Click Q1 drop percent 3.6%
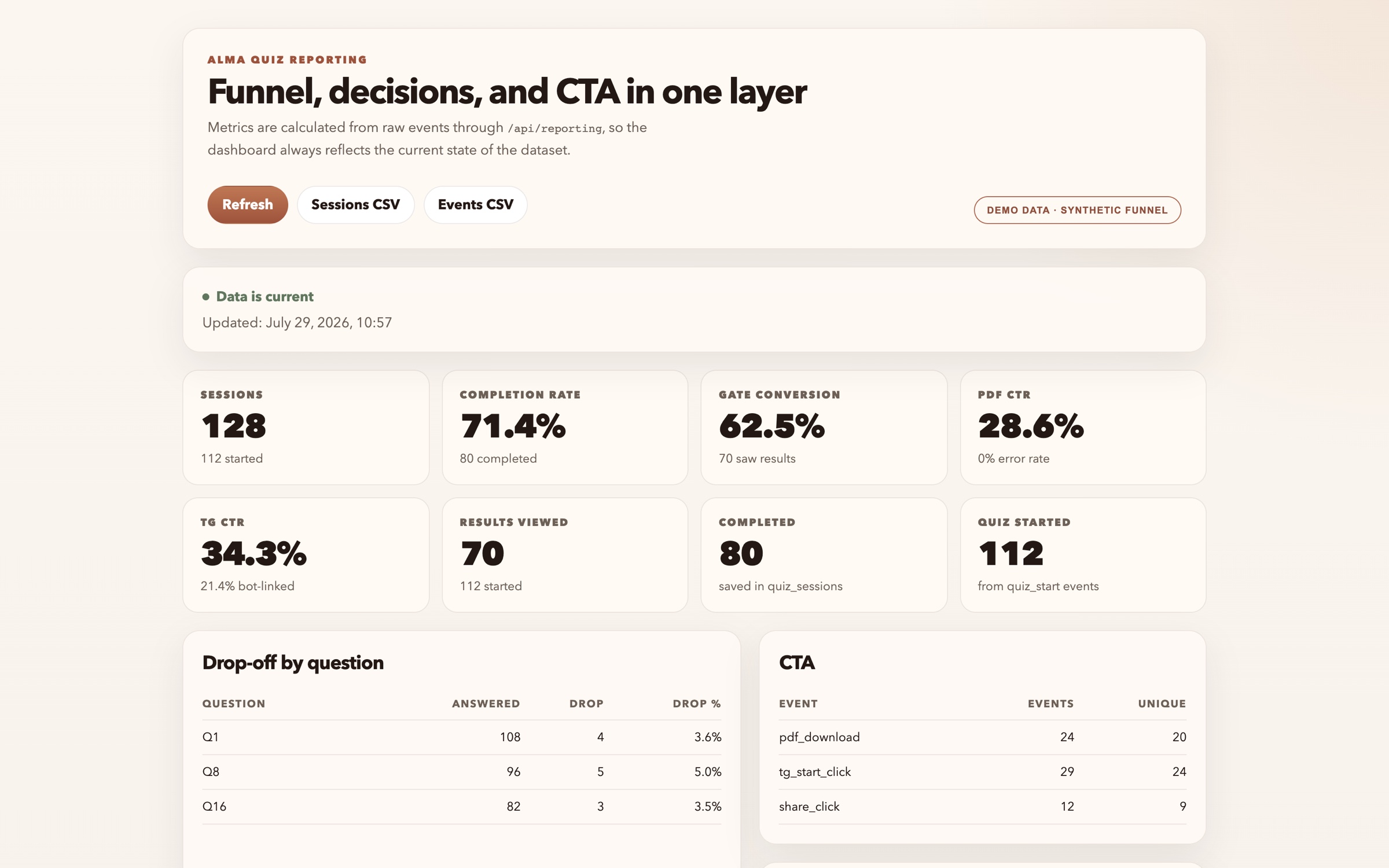 [708, 737]
